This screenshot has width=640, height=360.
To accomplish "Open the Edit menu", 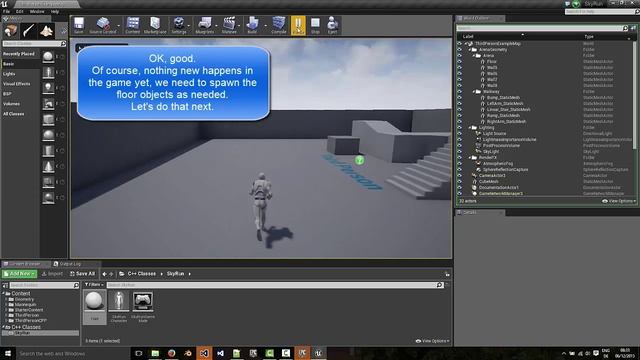I will point(20,12).
